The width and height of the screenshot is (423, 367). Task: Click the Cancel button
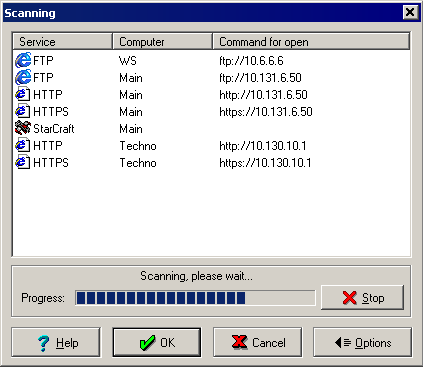258,342
